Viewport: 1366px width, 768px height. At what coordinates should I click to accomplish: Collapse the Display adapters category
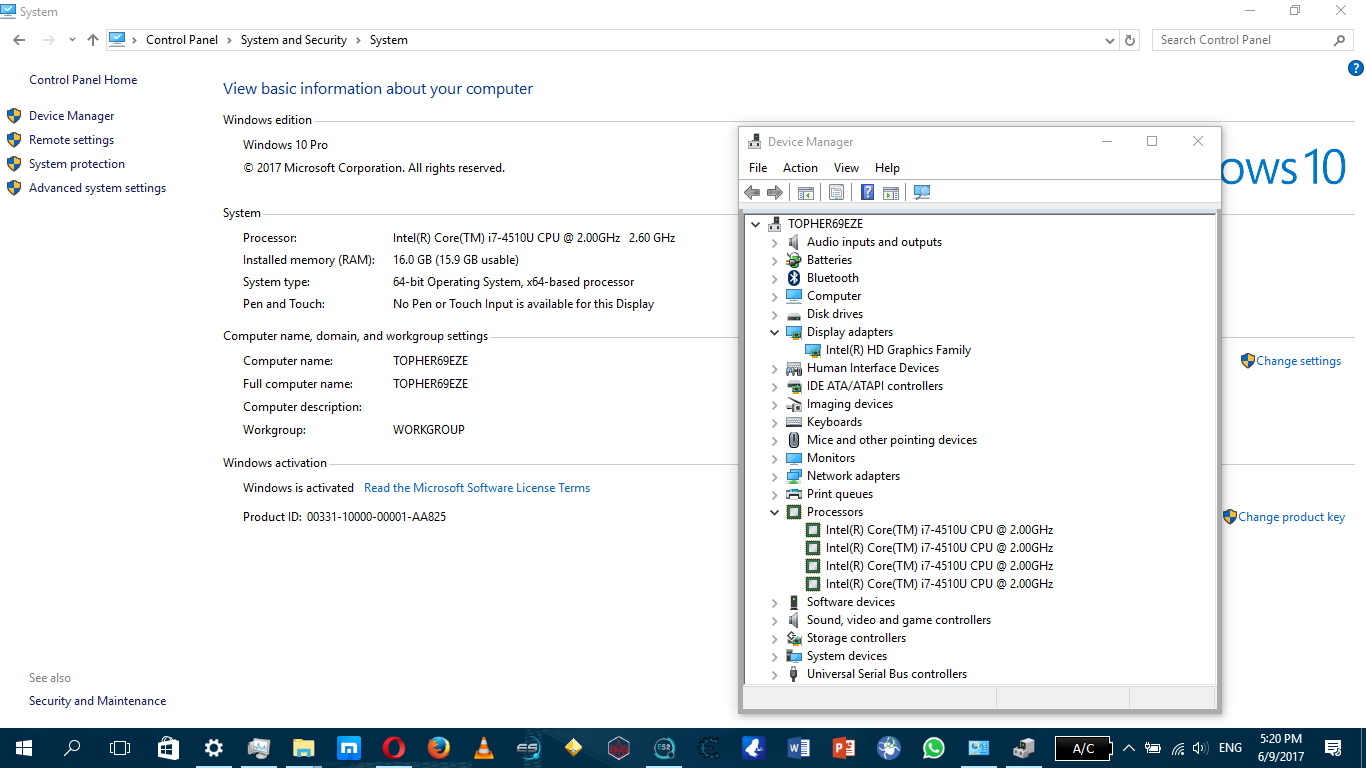click(774, 332)
